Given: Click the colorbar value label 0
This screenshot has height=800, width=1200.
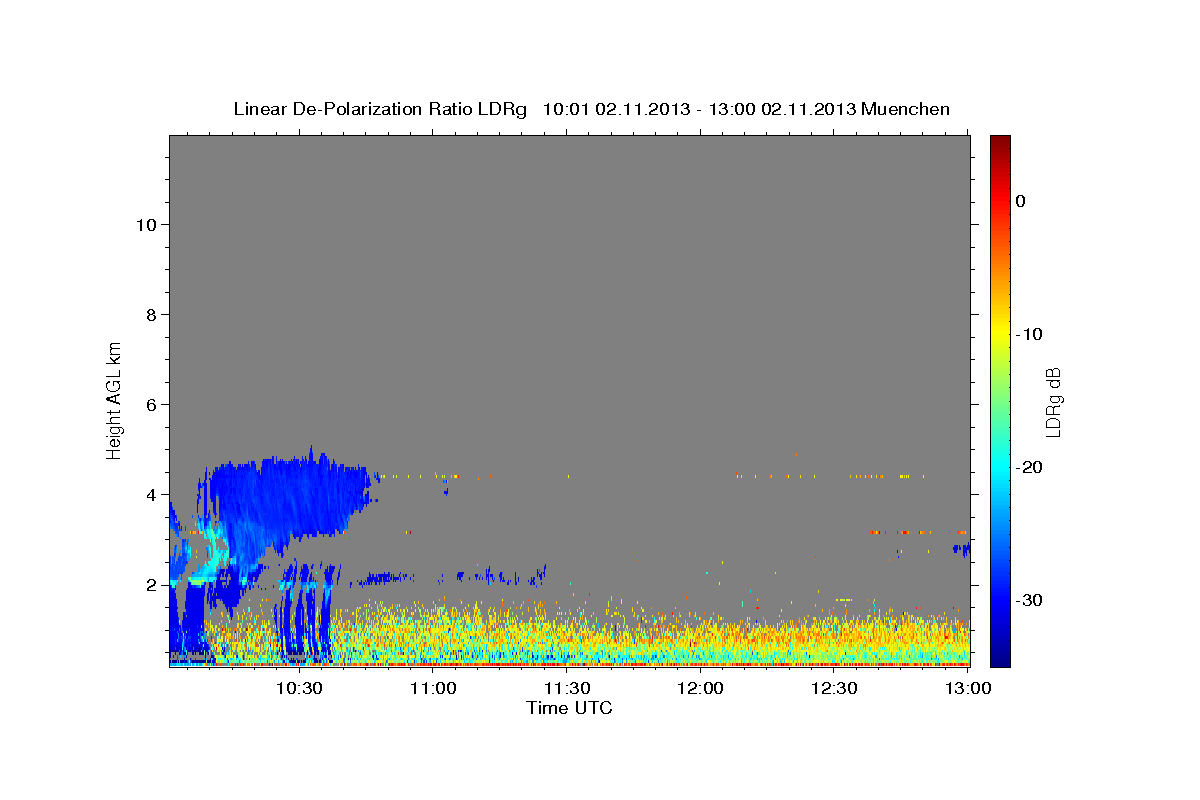Looking at the screenshot, I should 1020,201.
